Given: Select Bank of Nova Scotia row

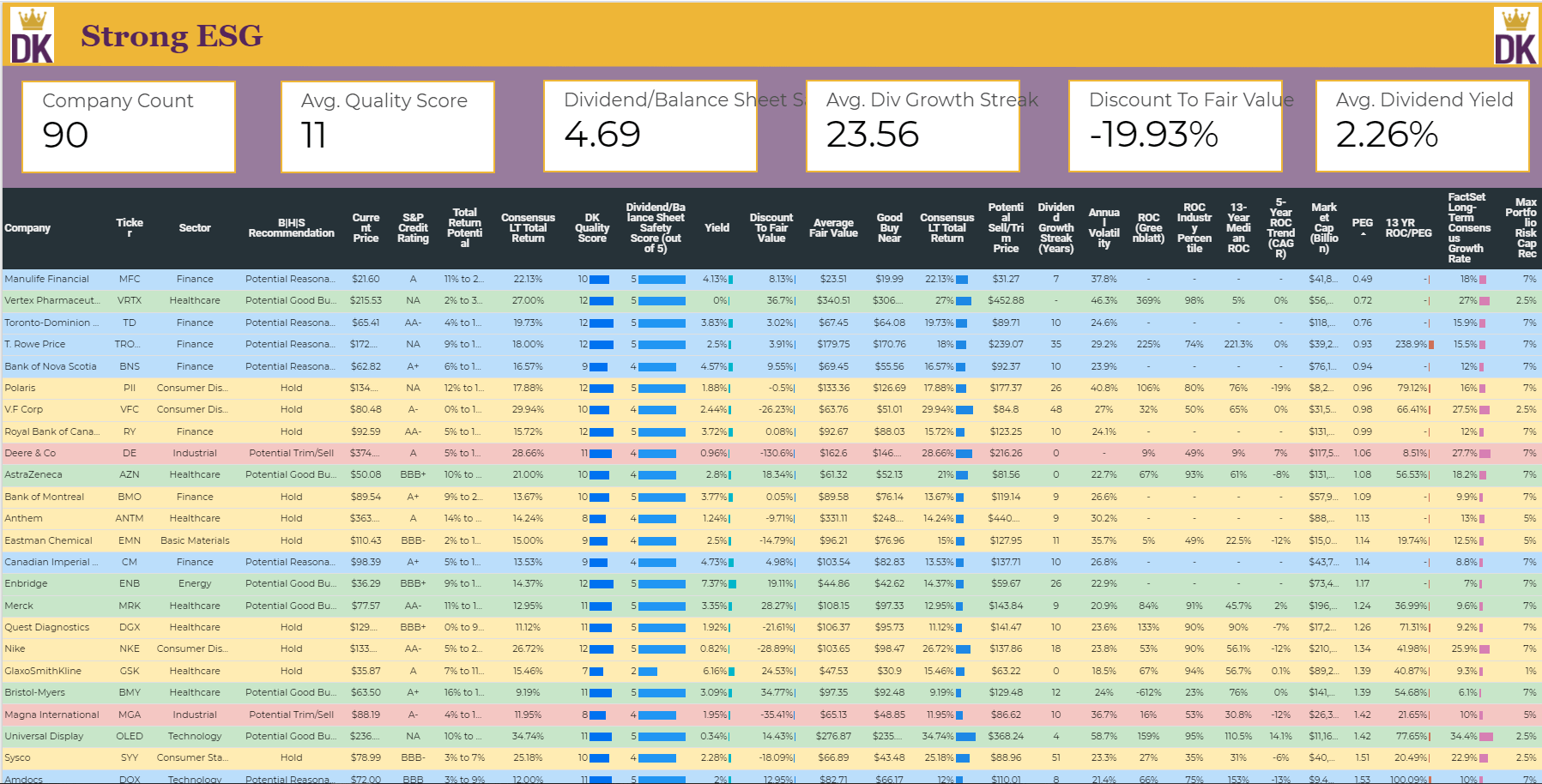Looking at the screenshot, I should point(771,366).
